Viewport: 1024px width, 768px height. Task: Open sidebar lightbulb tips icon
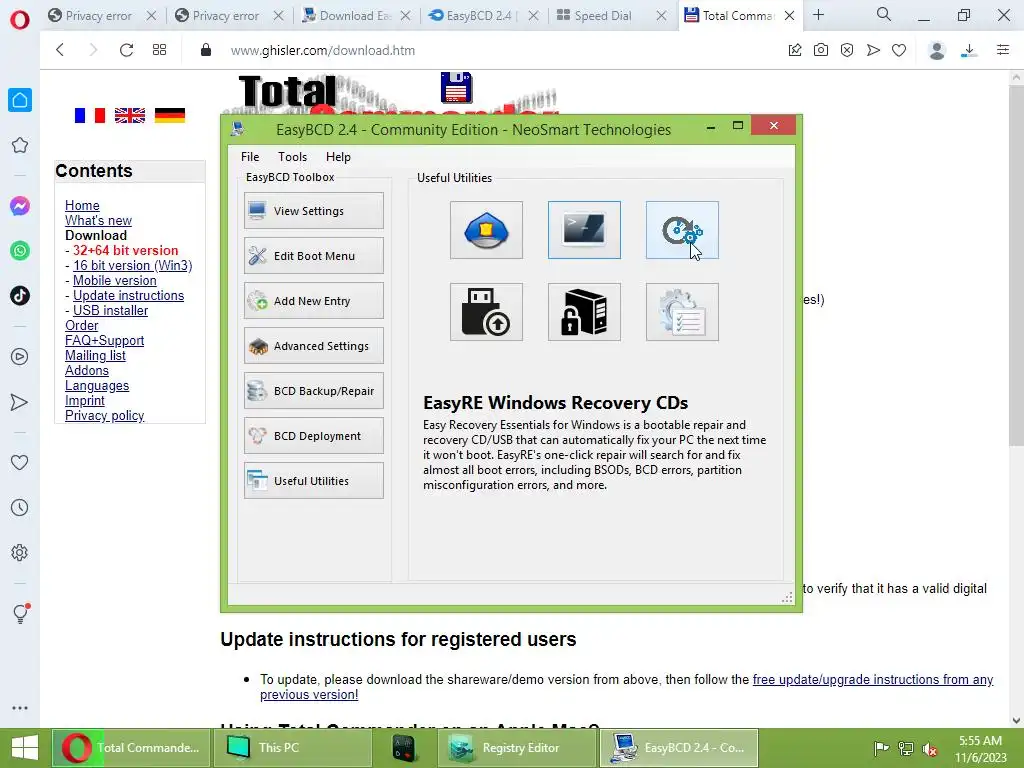(x=20, y=613)
